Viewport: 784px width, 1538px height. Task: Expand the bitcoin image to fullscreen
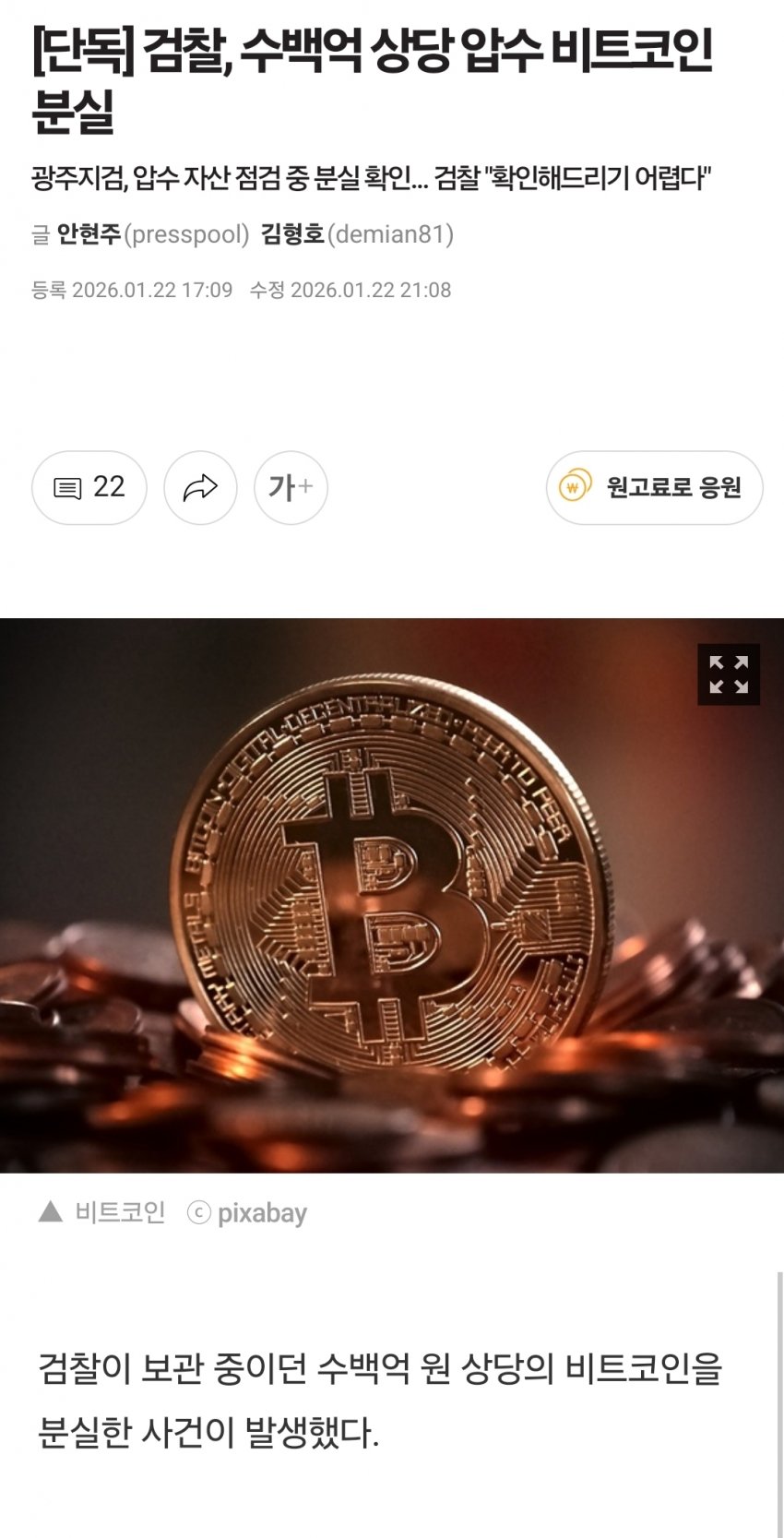click(x=729, y=674)
